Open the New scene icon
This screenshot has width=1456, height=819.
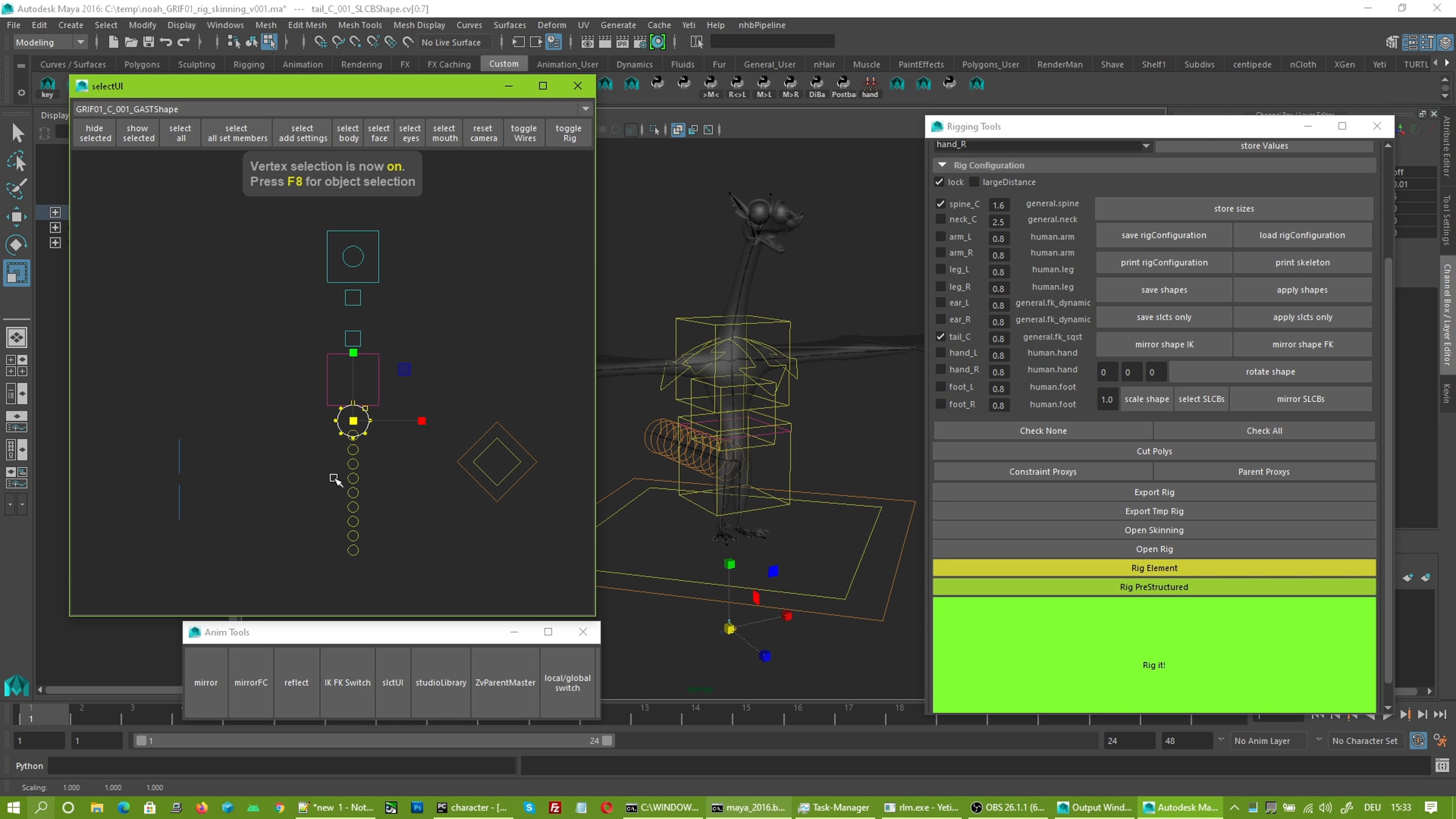113,42
